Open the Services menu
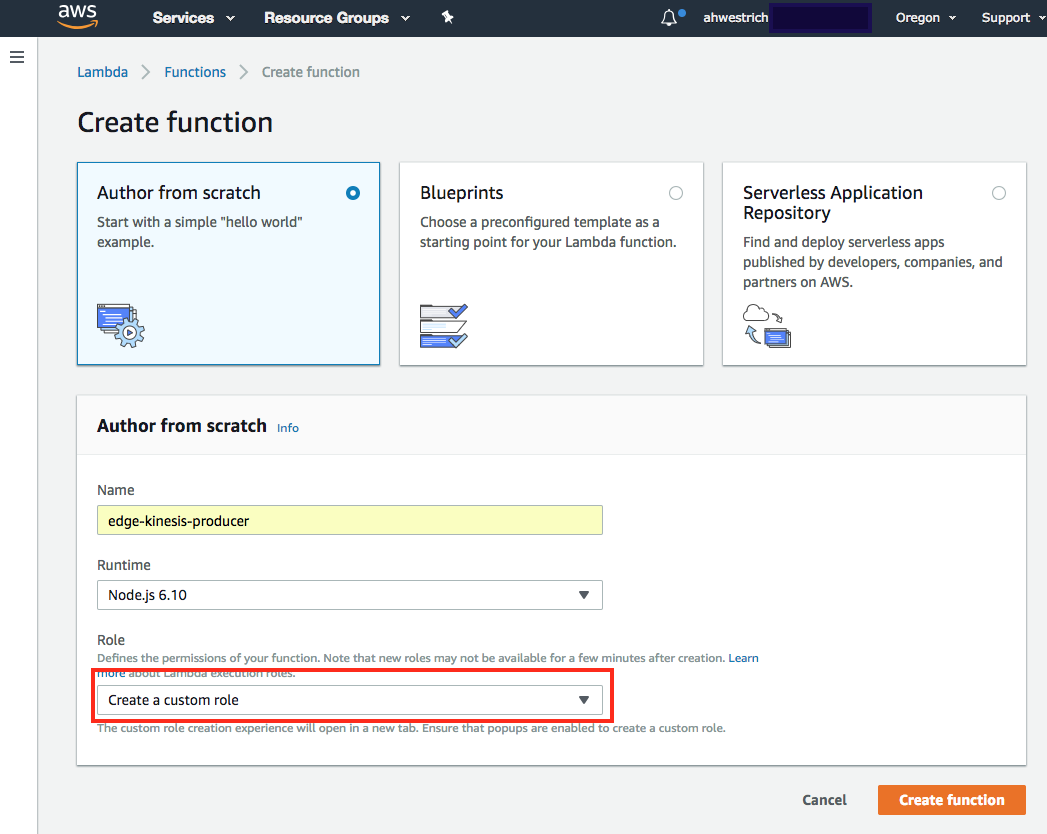 (194, 18)
